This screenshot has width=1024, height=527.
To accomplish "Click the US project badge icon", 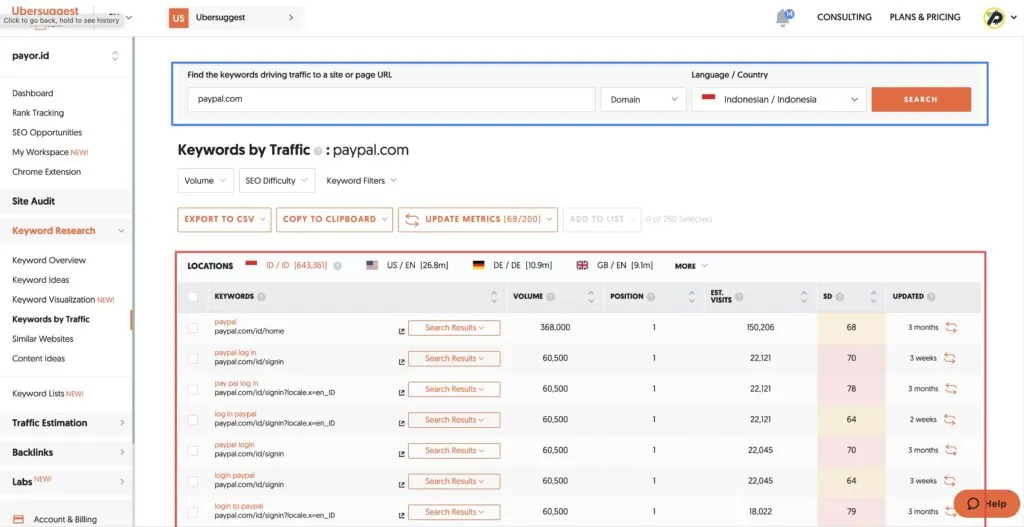I will (179, 18).
